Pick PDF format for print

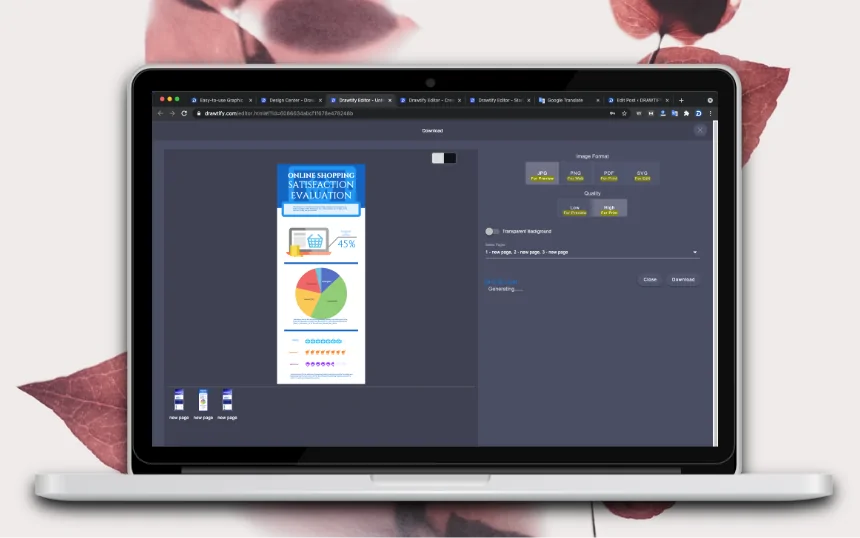click(609, 173)
